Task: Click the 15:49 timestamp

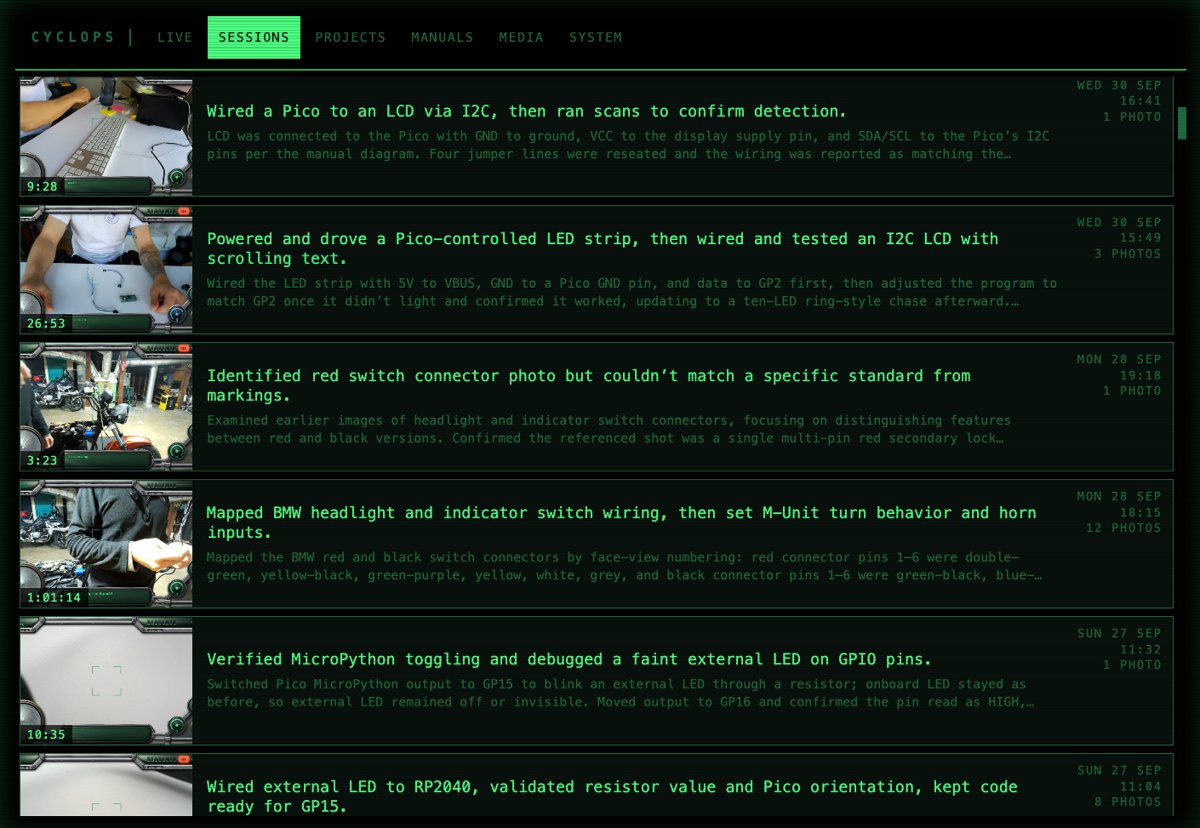Action: point(1141,238)
